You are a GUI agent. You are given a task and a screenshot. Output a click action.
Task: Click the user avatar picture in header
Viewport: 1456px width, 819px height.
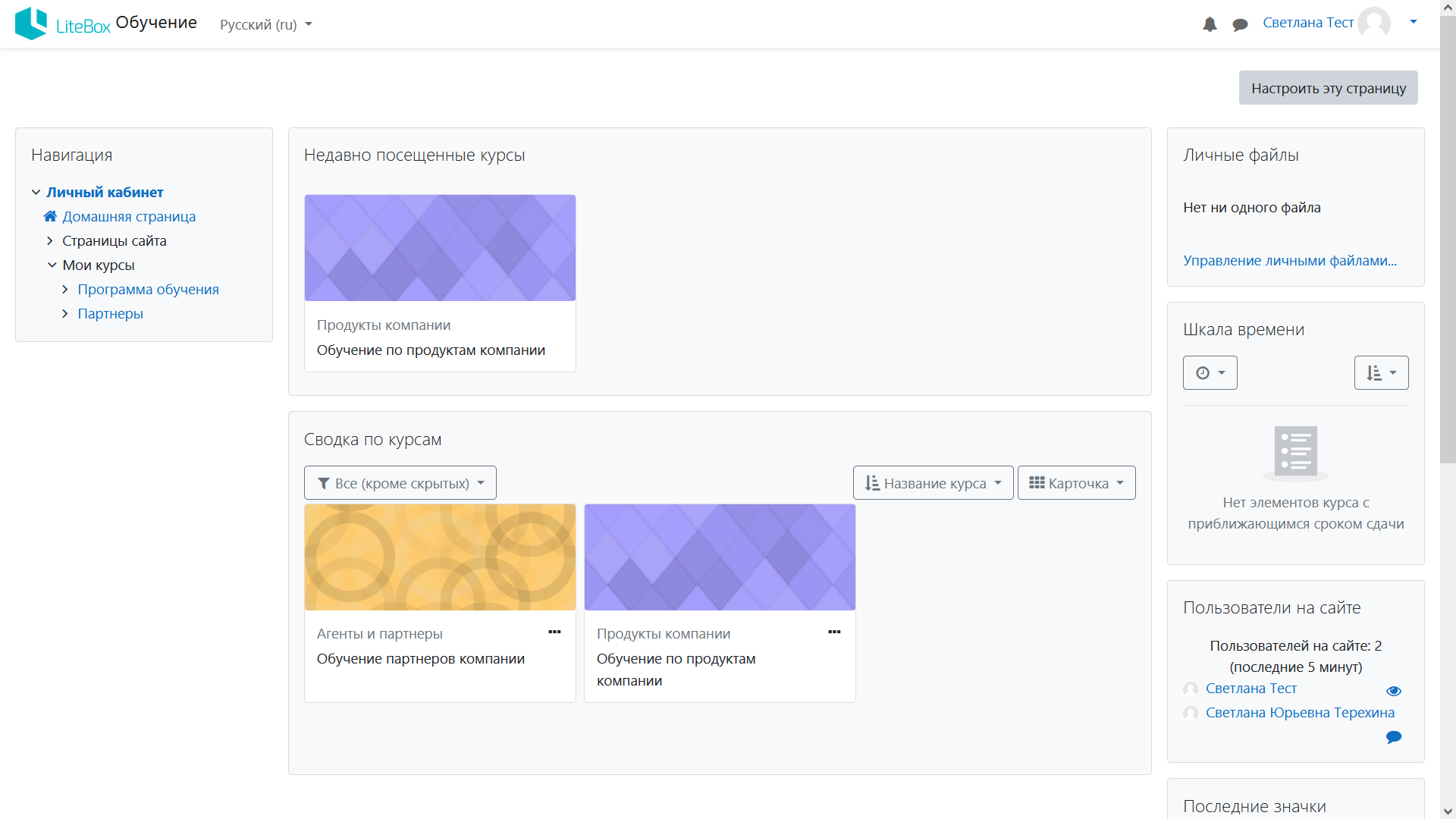1374,23
